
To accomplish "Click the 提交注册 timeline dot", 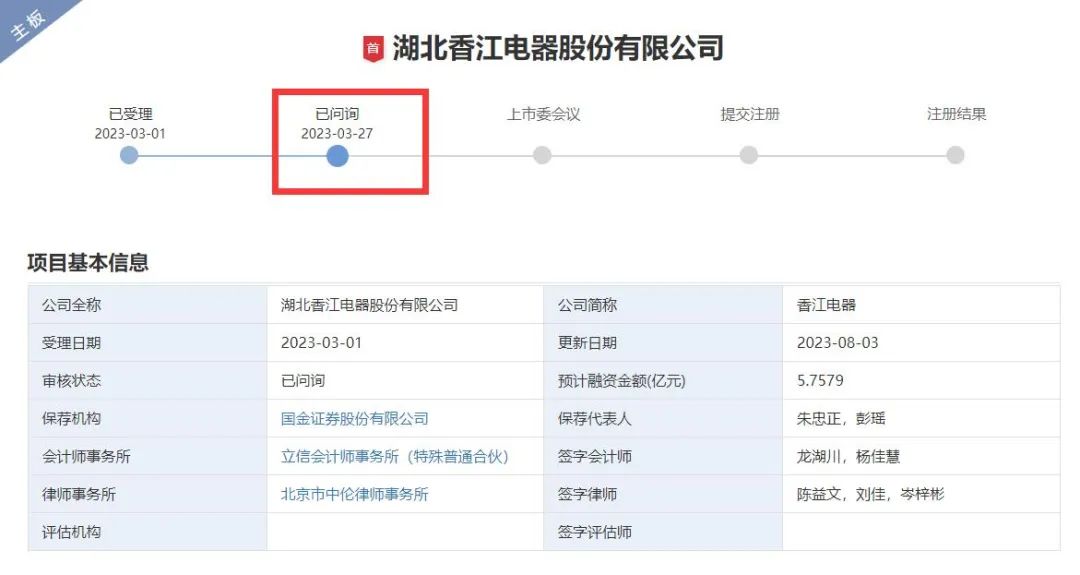I will click(x=749, y=155).
